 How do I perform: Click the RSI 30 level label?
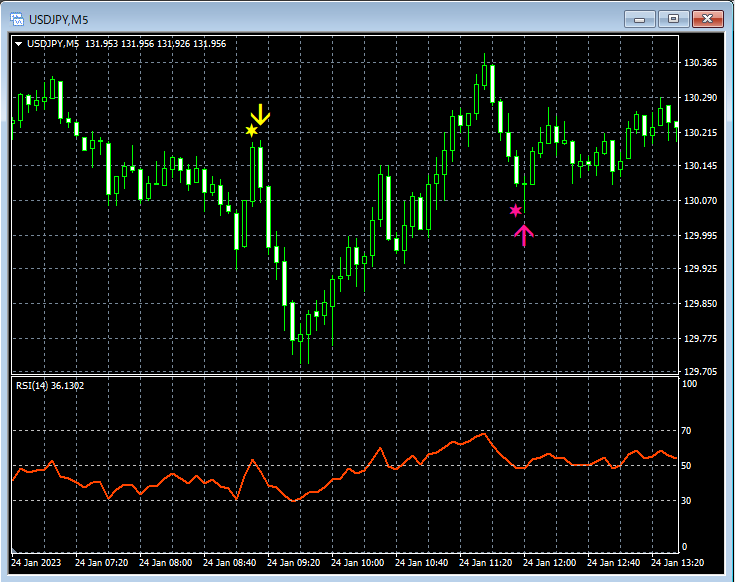pos(686,501)
